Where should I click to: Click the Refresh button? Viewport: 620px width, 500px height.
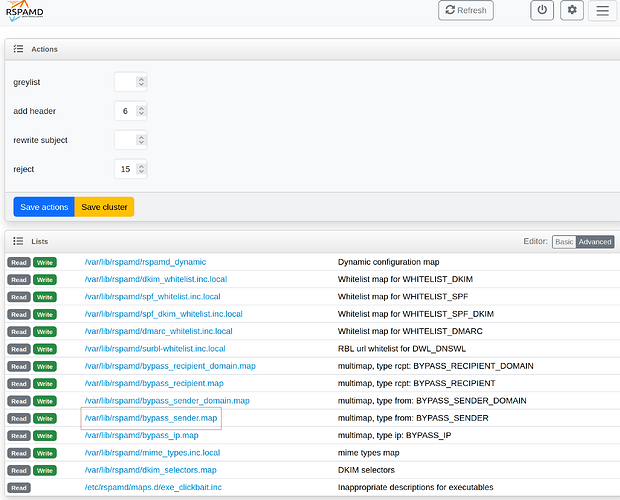466,10
